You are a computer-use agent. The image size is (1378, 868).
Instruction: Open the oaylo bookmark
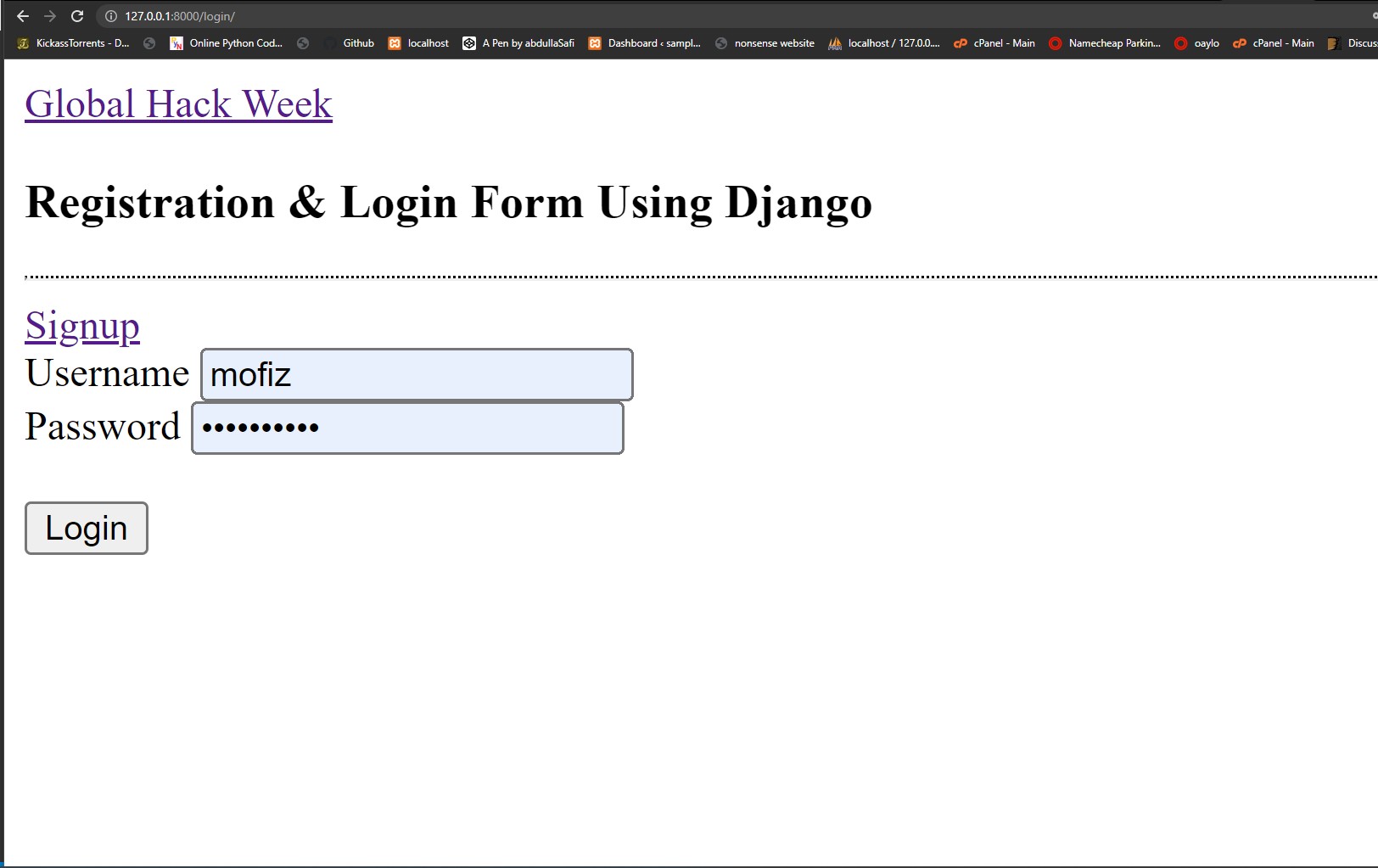coord(1197,43)
